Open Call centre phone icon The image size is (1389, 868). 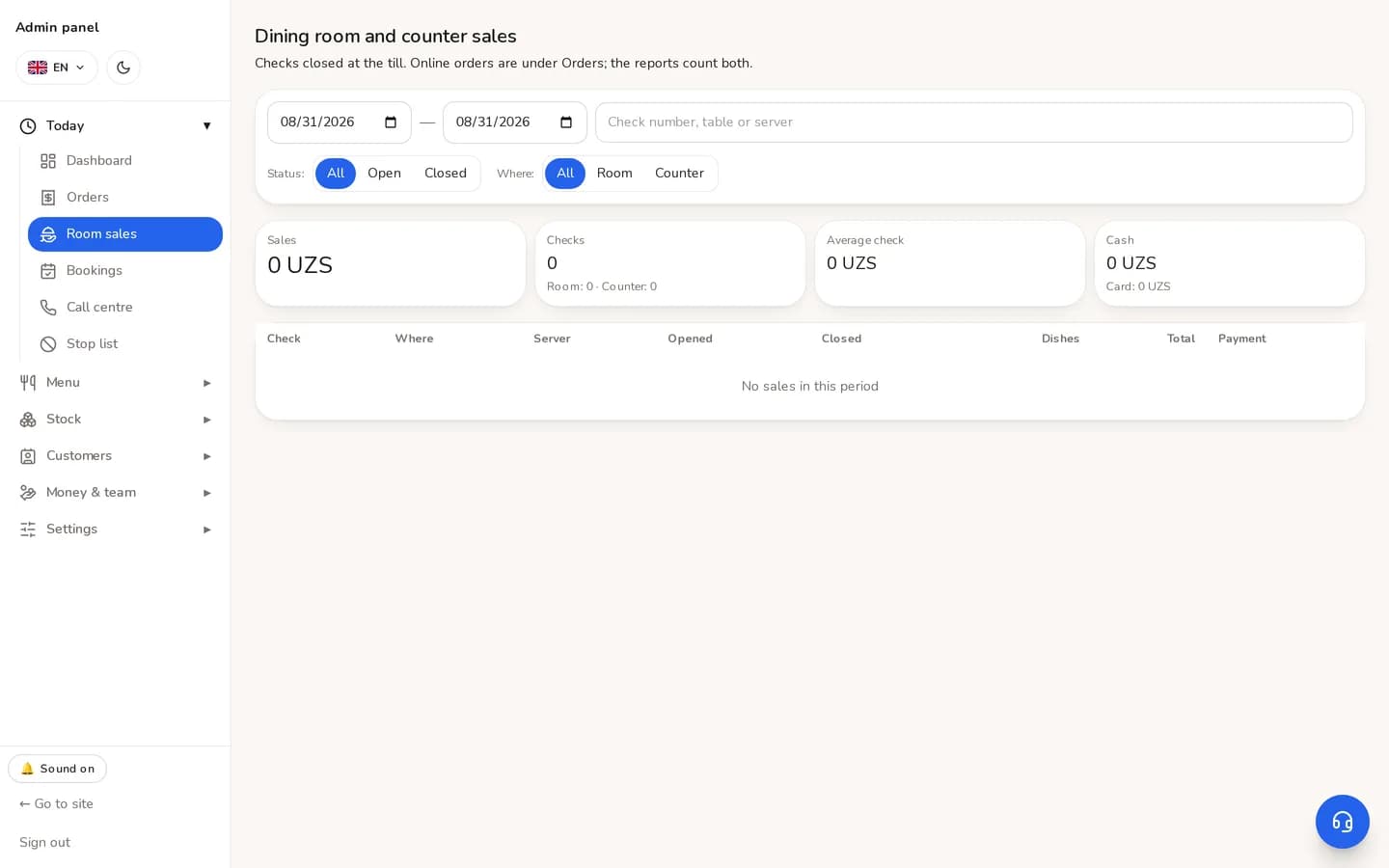(x=48, y=308)
